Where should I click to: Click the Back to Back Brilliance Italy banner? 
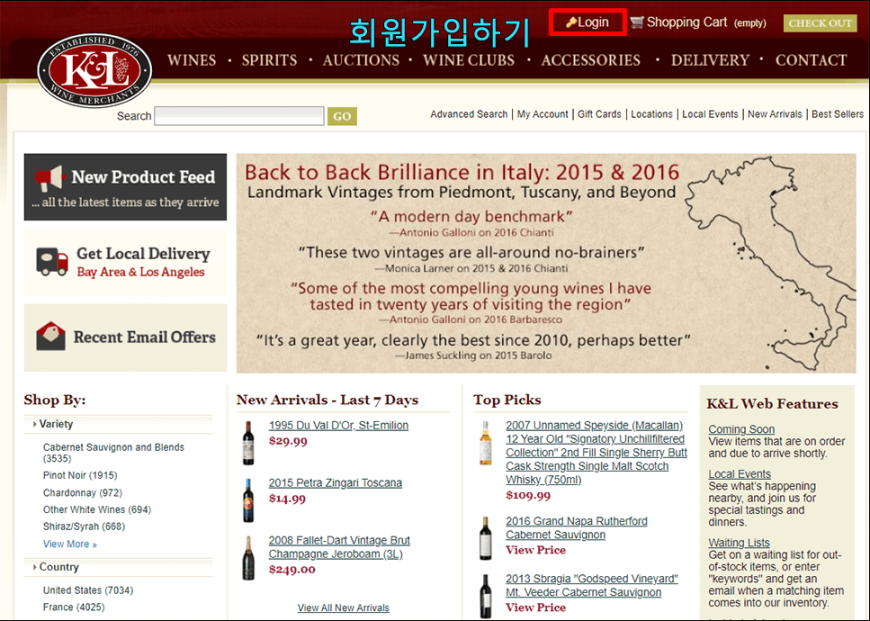(546, 263)
